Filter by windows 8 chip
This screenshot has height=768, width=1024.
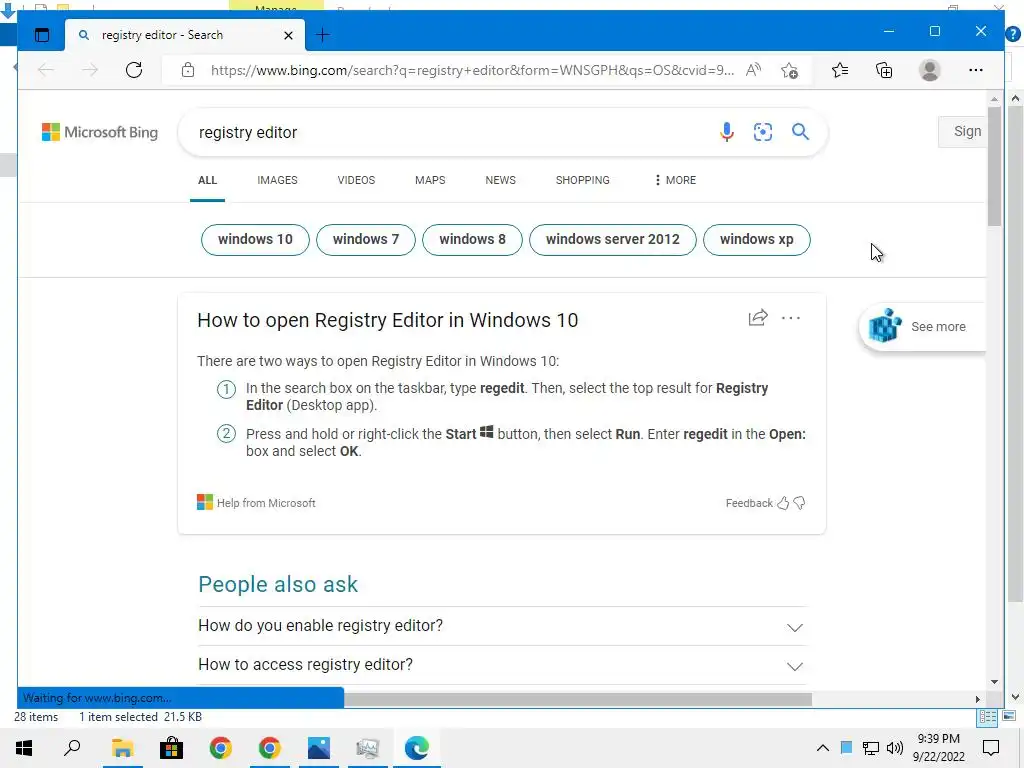[x=472, y=240]
